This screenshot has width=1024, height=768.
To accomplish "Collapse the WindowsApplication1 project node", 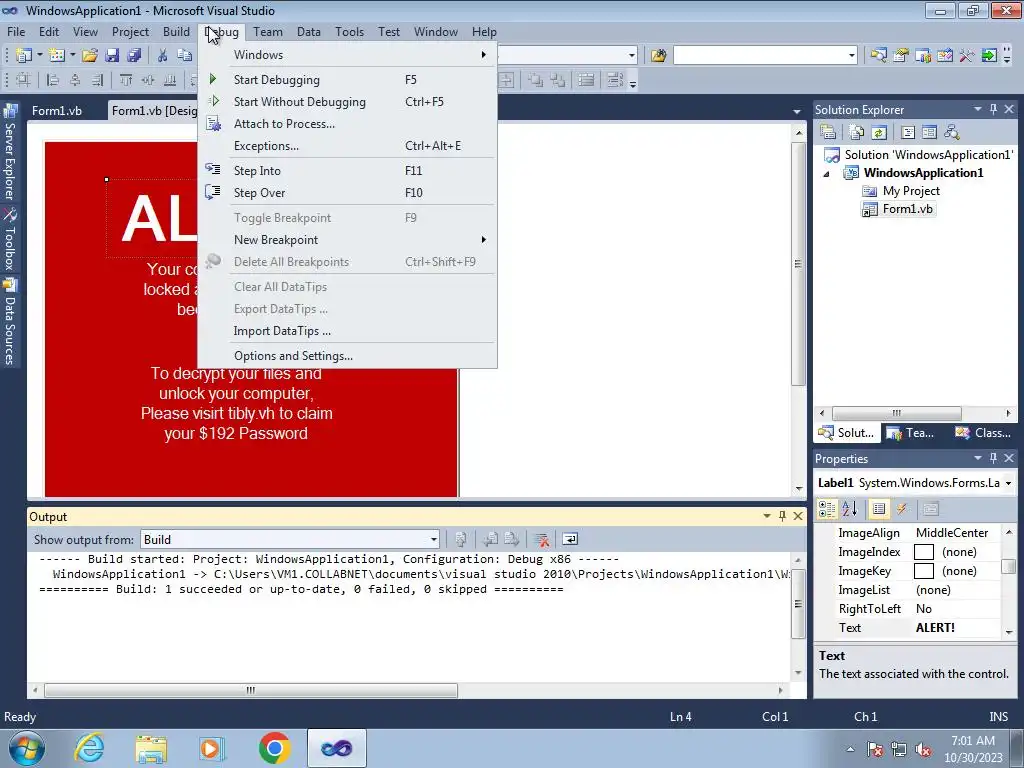I will pos(827,174).
